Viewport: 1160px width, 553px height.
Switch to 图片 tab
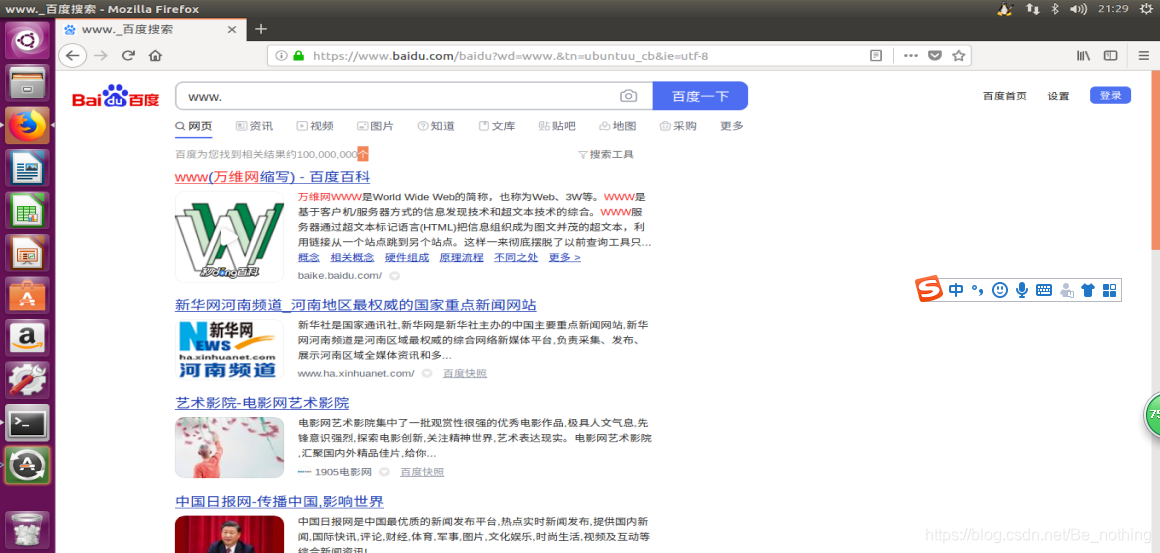pos(375,126)
